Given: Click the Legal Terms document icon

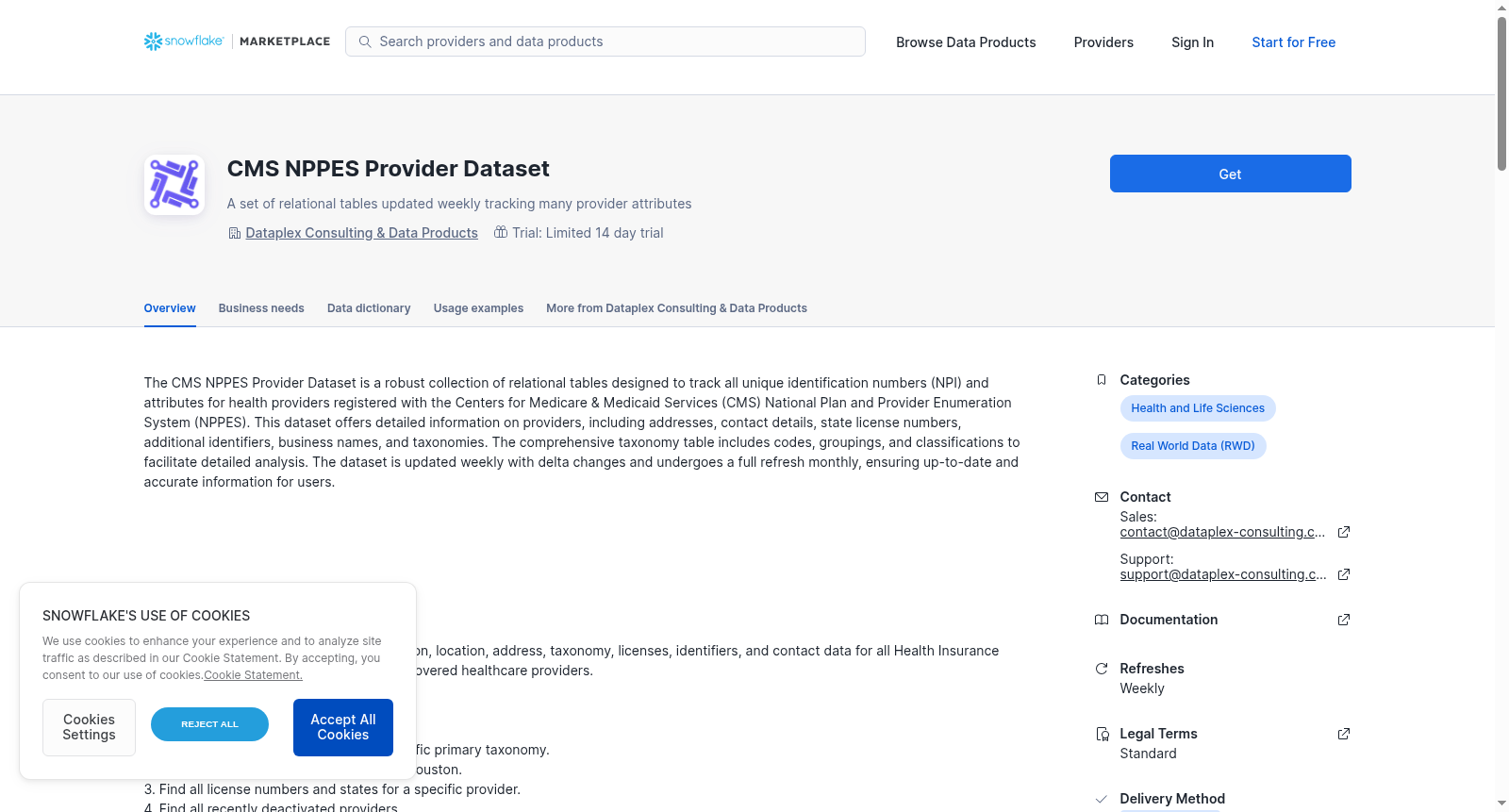Looking at the screenshot, I should click(x=1102, y=734).
